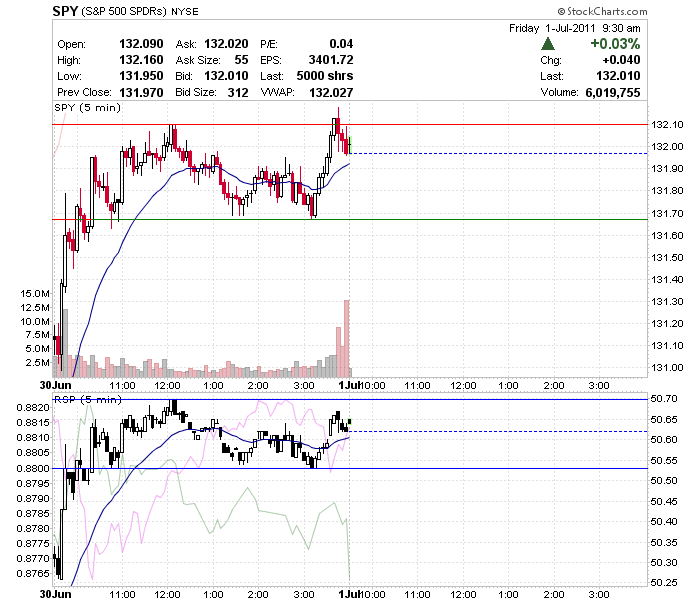Select the High value 132.160
Screen dimensions: 700x603
(x=141, y=60)
